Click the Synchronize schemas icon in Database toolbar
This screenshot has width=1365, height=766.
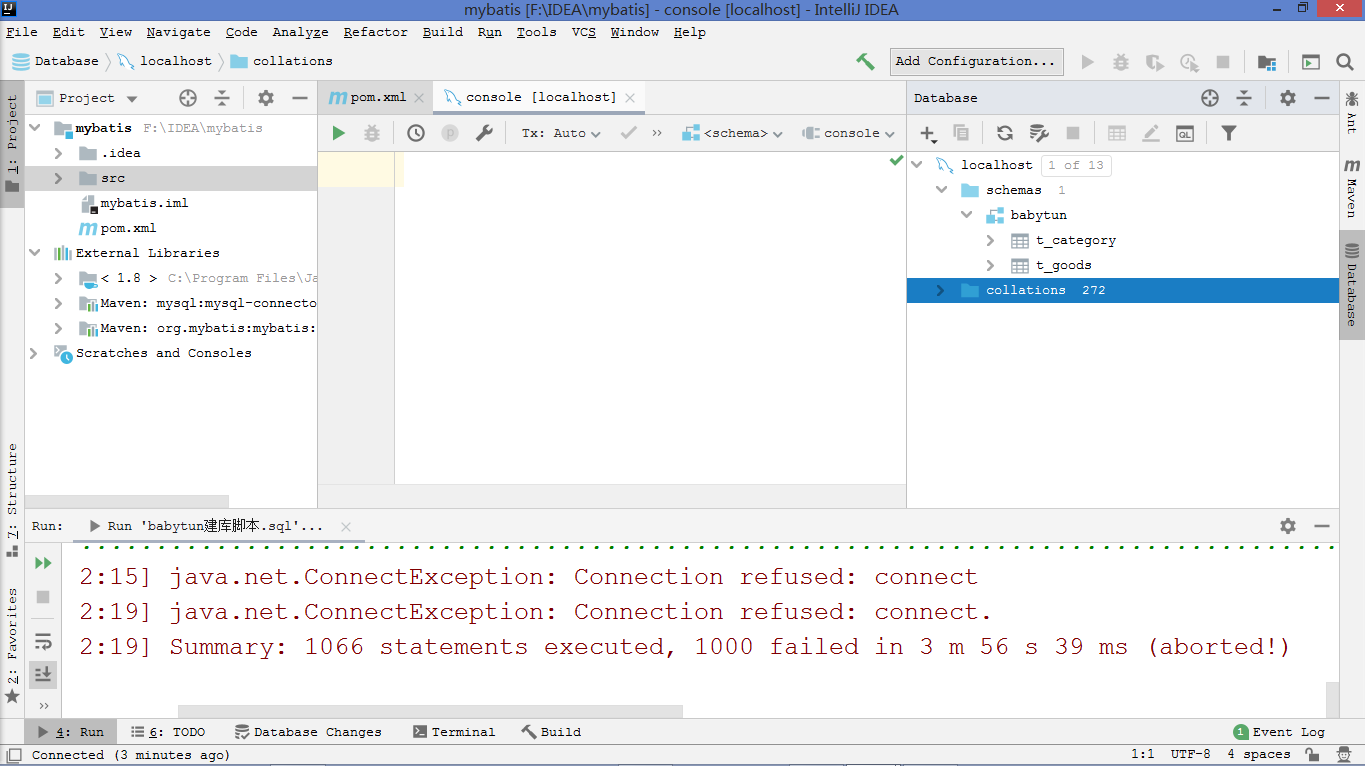point(1039,133)
